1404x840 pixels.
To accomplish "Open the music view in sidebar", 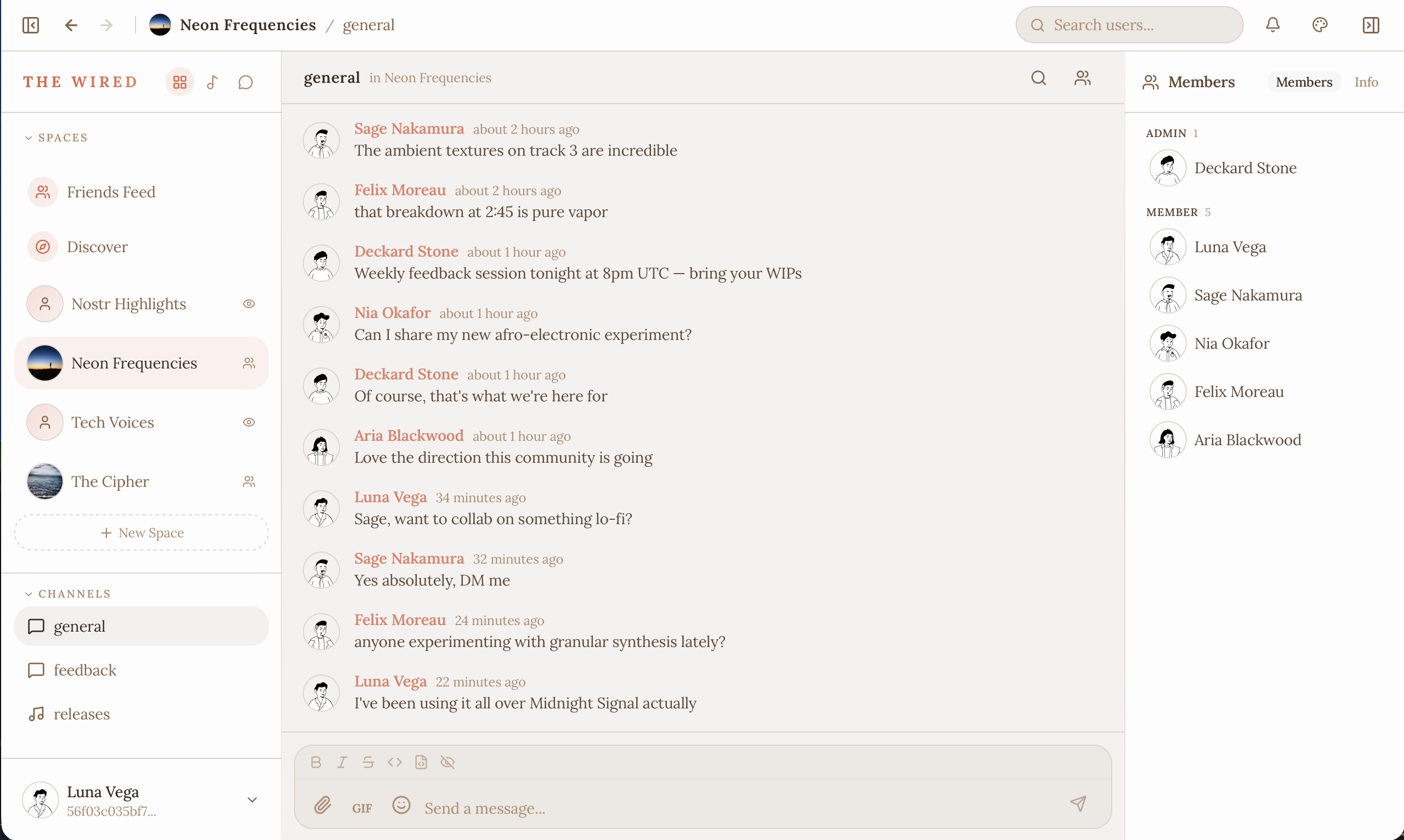I will 212,83.
